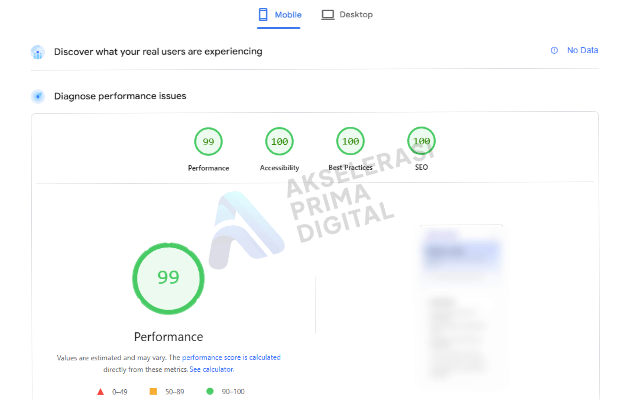Click the 50–89 legend text
Viewport: 640px width, 400px height.
175,392
